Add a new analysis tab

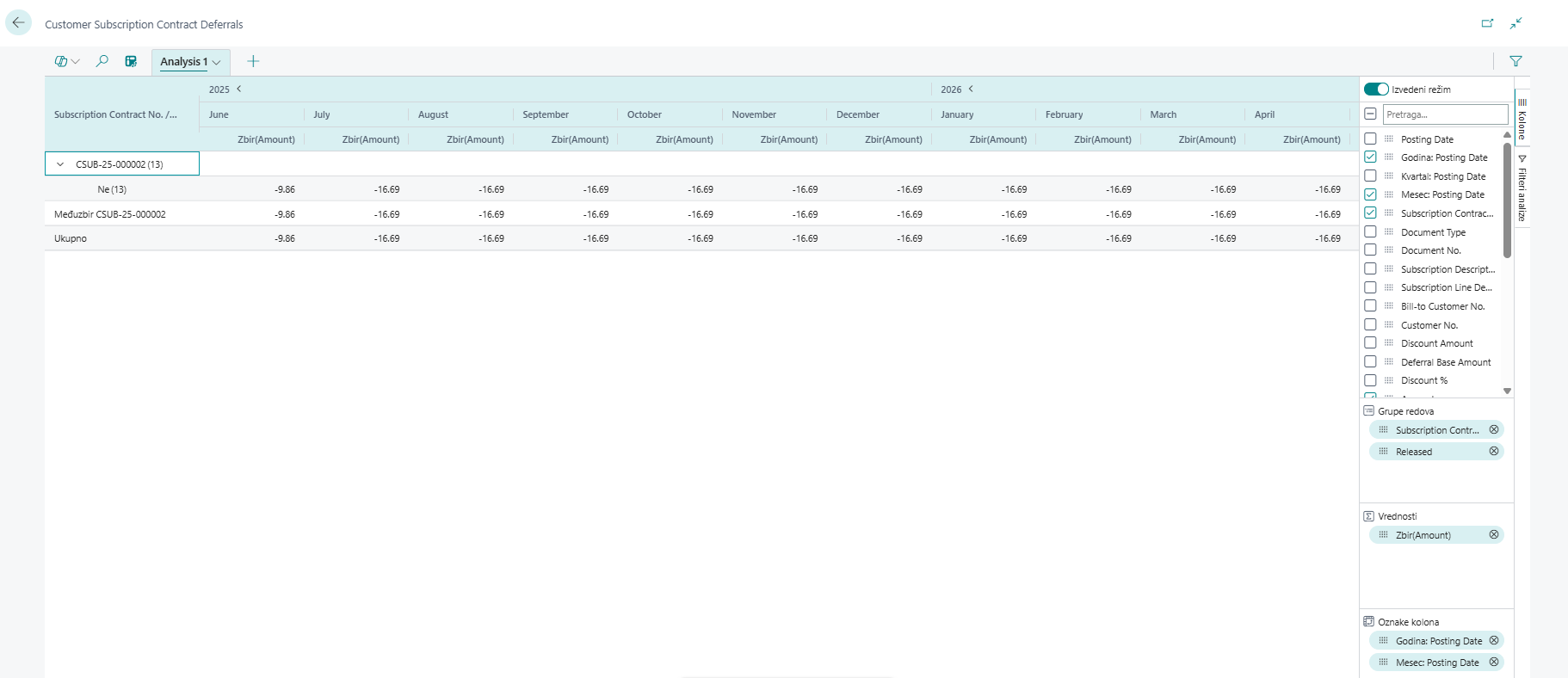[253, 61]
